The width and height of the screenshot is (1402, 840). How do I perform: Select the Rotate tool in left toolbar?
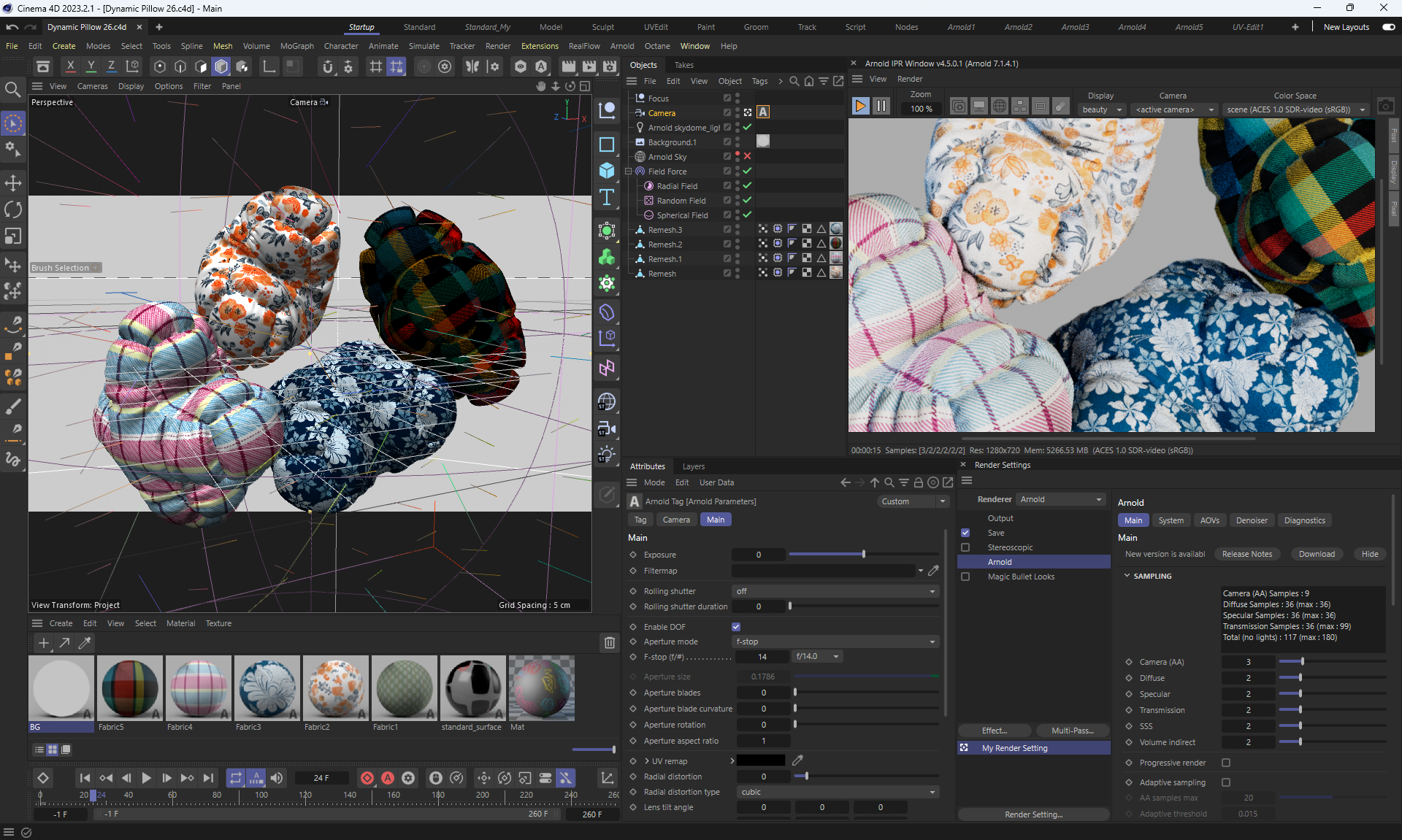point(13,209)
